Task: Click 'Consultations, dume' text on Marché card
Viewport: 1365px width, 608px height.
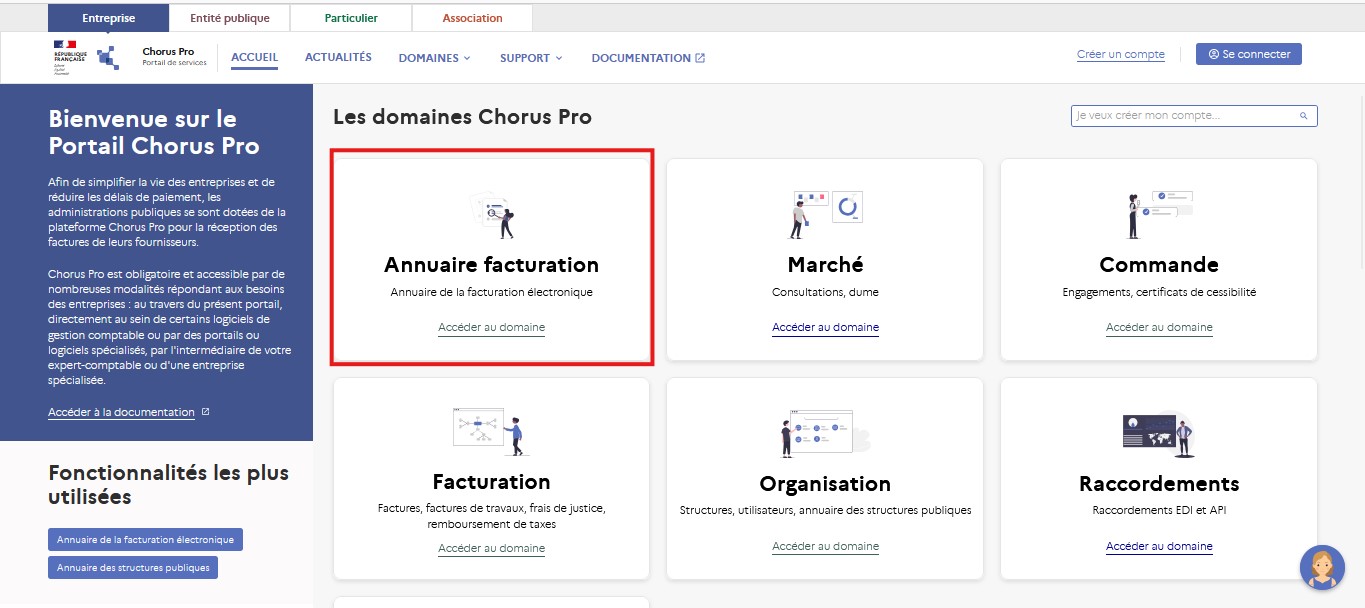Action: click(825, 293)
